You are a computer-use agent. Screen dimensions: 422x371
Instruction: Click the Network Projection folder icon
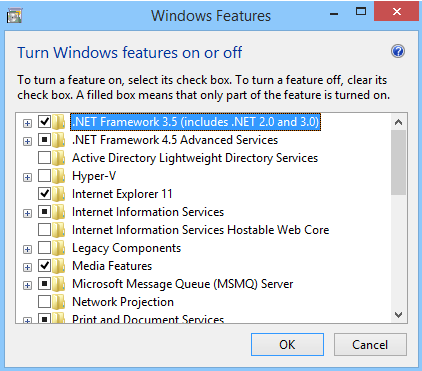pos(59,302)
